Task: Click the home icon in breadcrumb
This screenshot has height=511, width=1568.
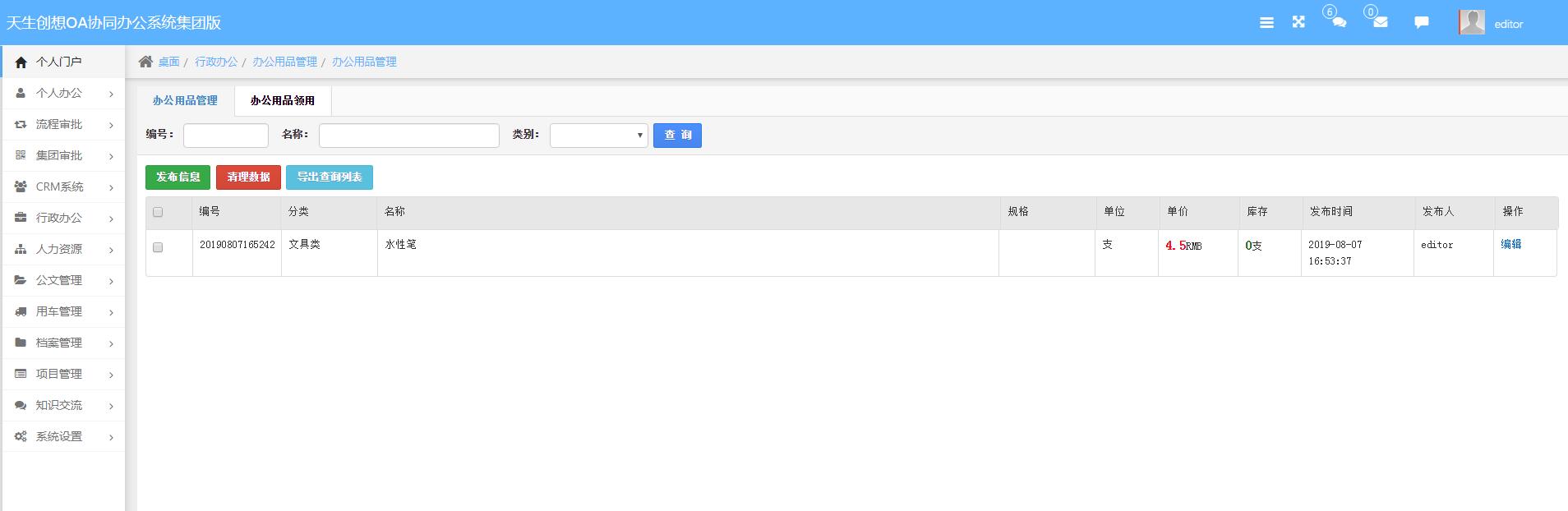Action: (145, 62)
